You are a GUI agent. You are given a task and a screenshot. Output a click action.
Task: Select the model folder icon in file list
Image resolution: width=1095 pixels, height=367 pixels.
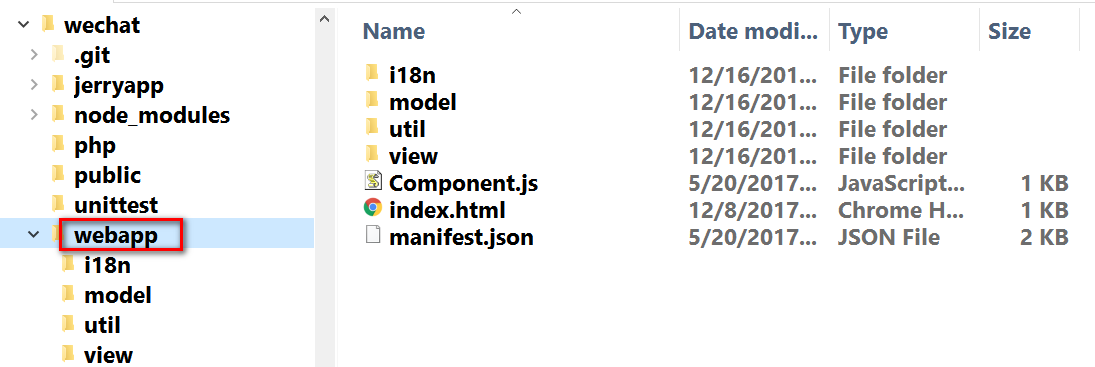click(372, 101)
